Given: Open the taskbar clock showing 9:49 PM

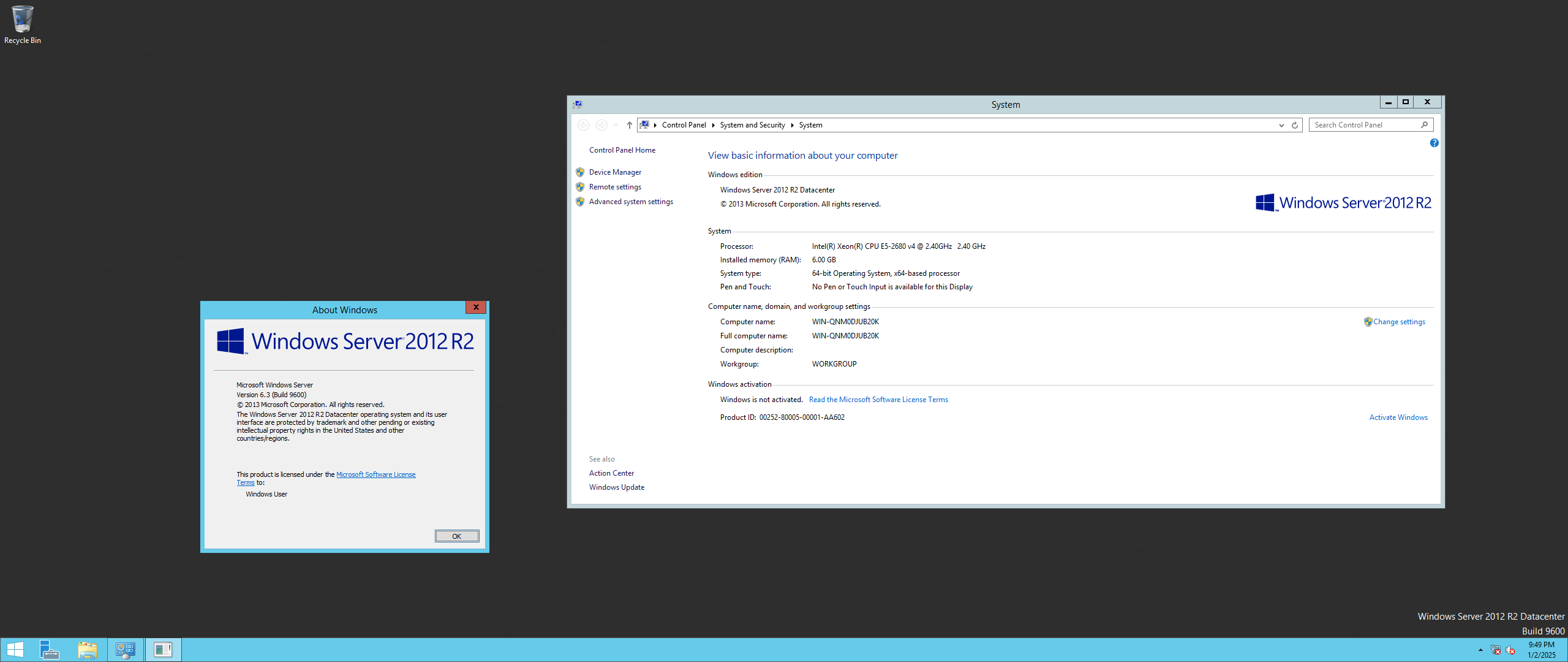Looking at the screenshot, I should [x=1541, y=650].
